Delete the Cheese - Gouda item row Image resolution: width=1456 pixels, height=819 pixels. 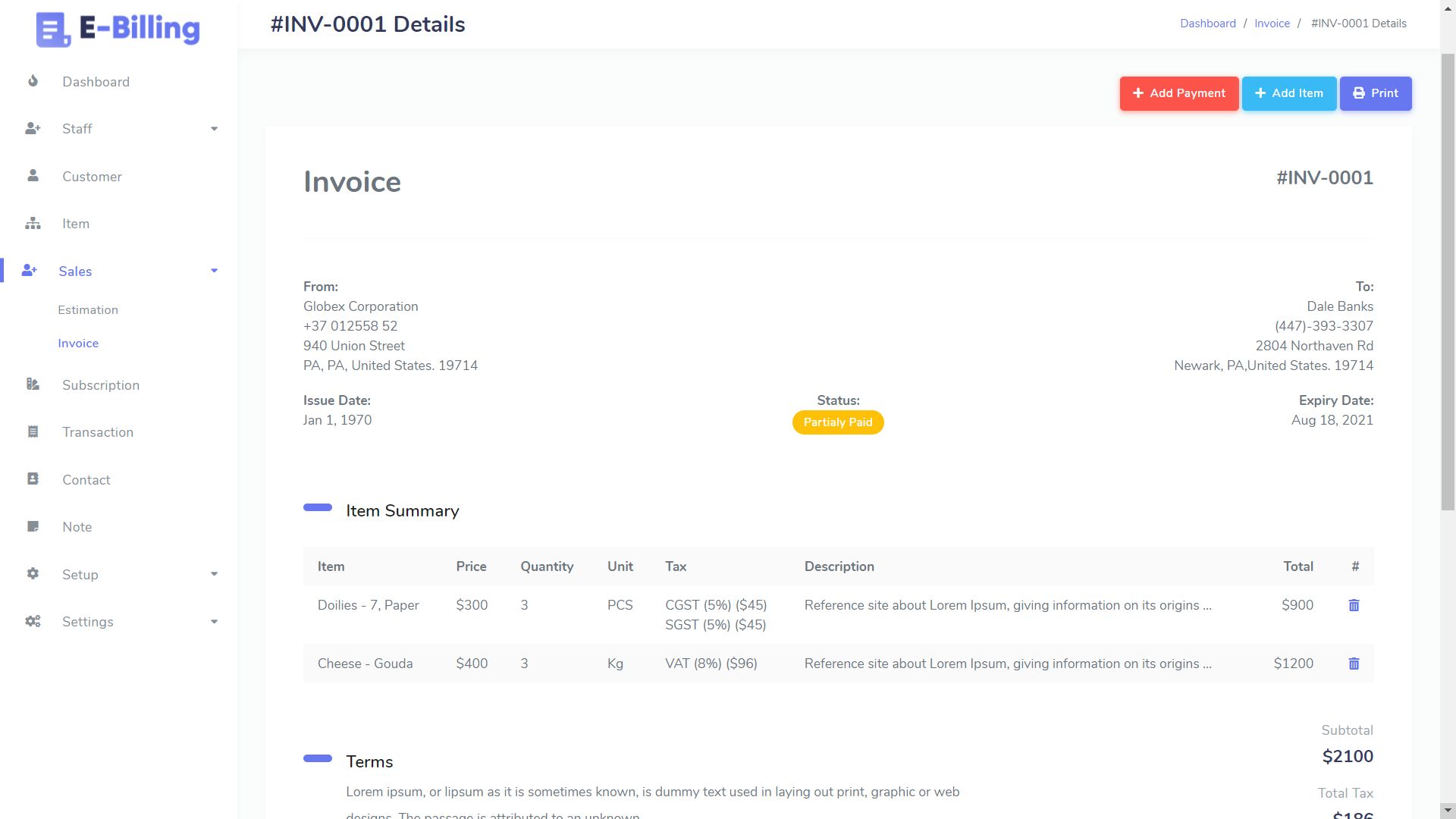(1354, 664)
